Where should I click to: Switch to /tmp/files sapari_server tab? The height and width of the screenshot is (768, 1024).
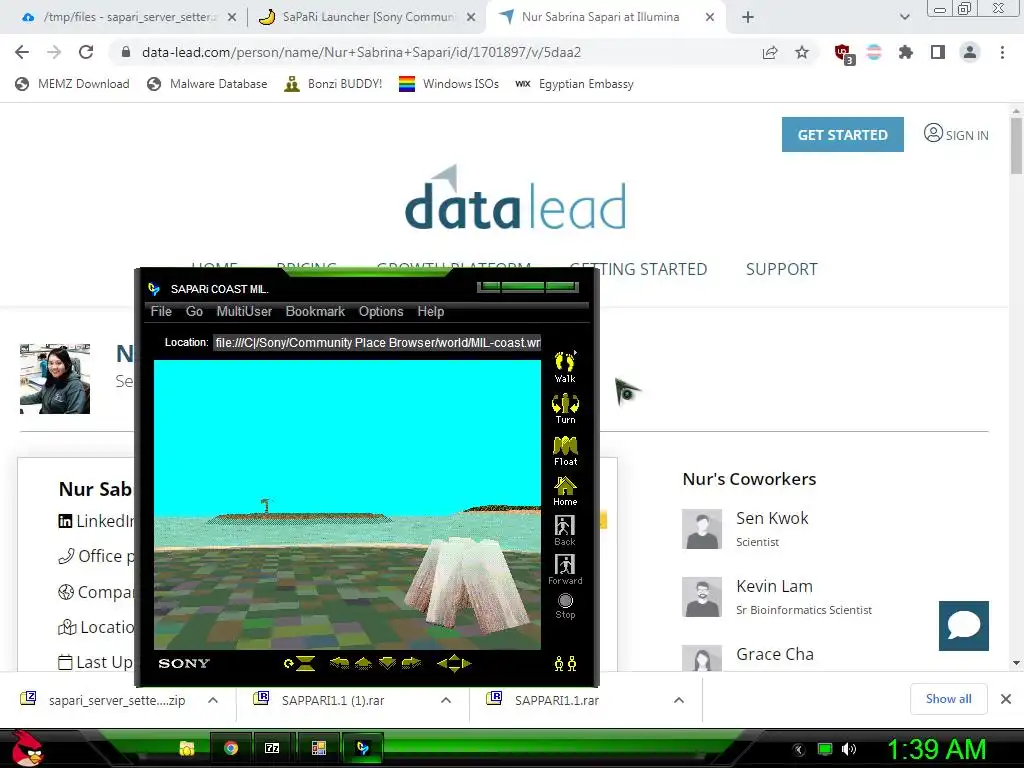(129, 18)
